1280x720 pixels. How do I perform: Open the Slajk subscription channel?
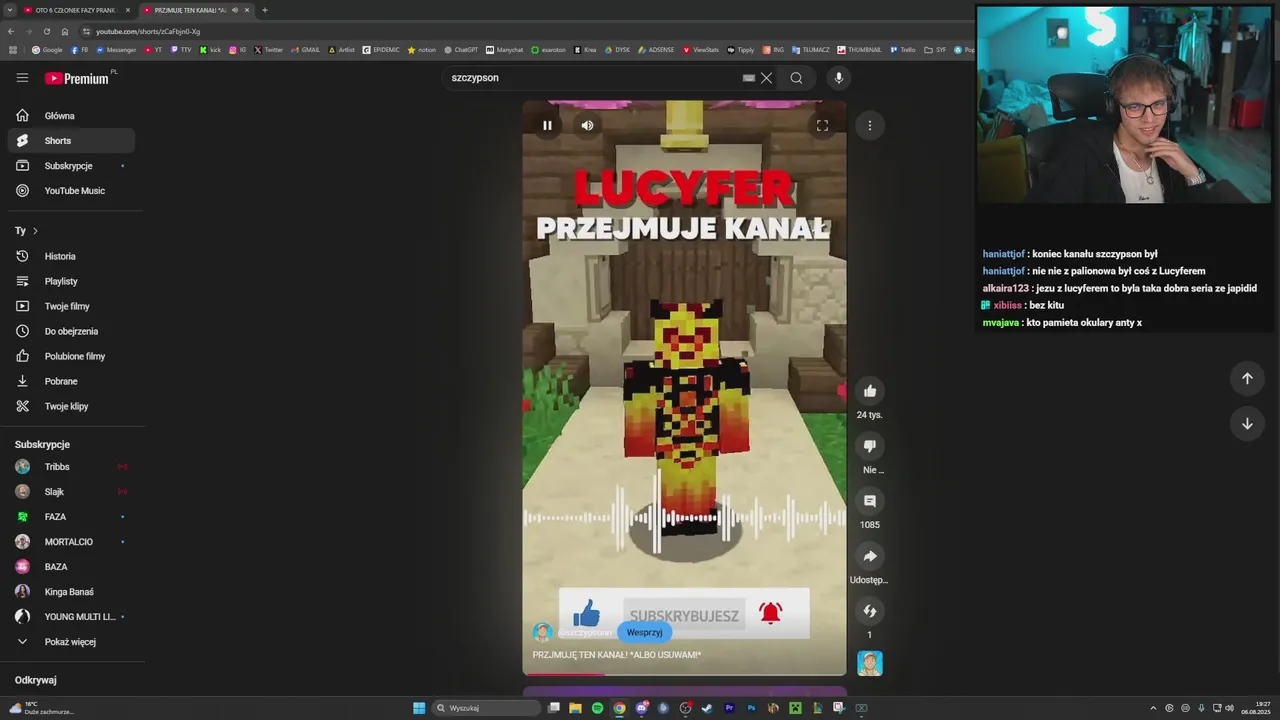(x=71, y=492)
